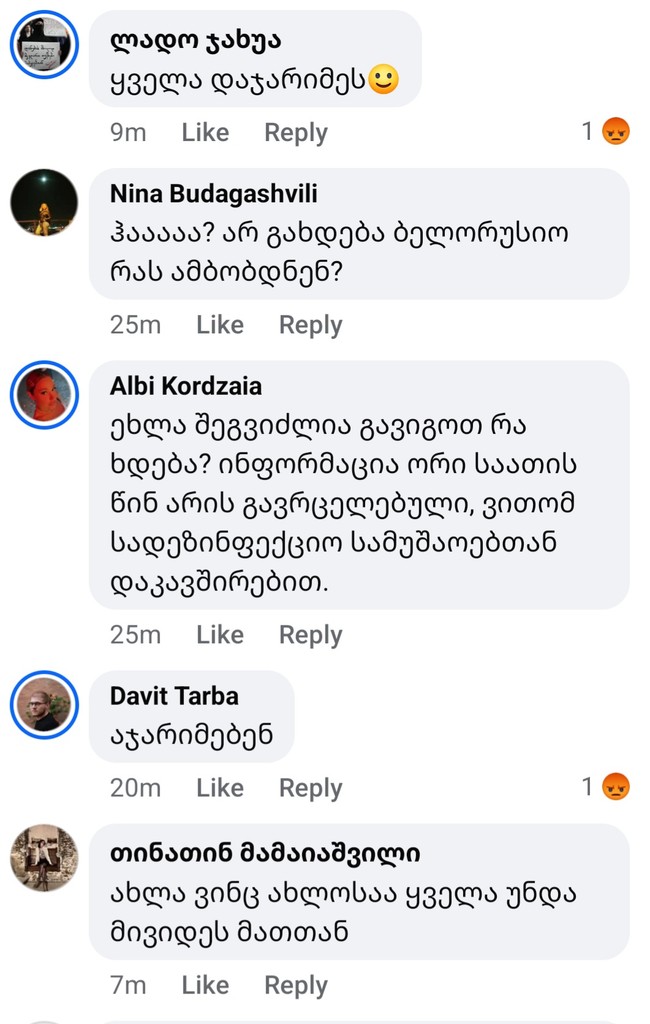
Task: Reply to თინათინ მამაიაშვილი's comment
Action: point(295,985)
